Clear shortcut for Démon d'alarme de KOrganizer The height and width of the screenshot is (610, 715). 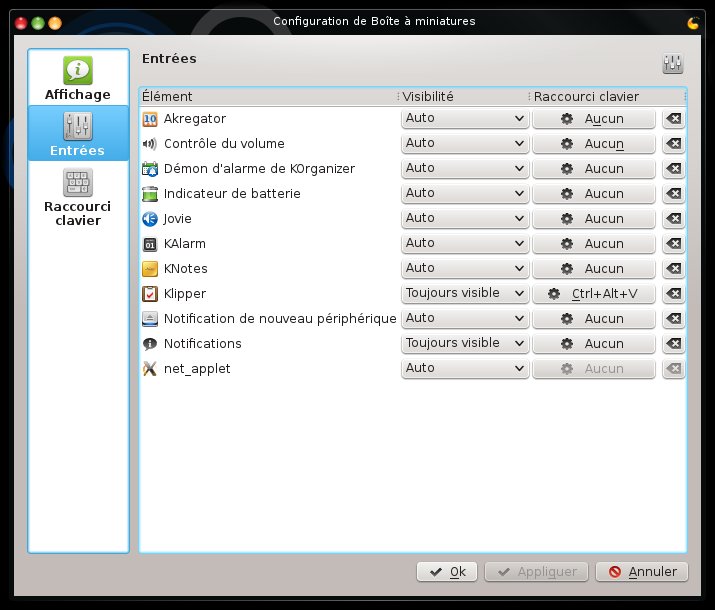(x=674, y=169)
